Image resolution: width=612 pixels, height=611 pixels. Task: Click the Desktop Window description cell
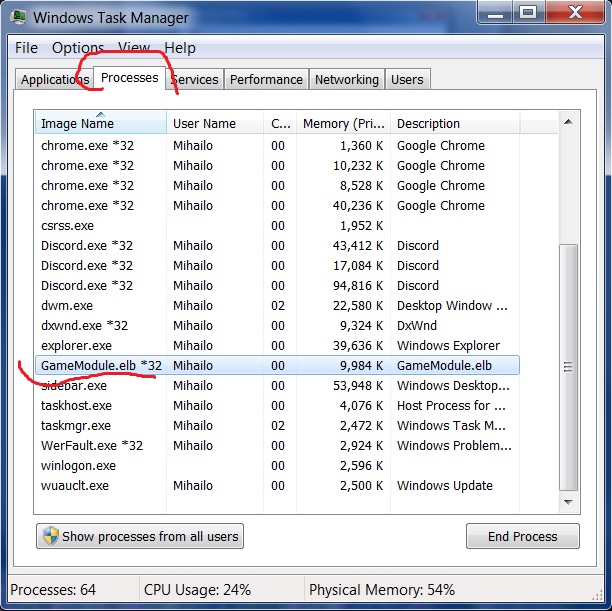tap(452, 305)
